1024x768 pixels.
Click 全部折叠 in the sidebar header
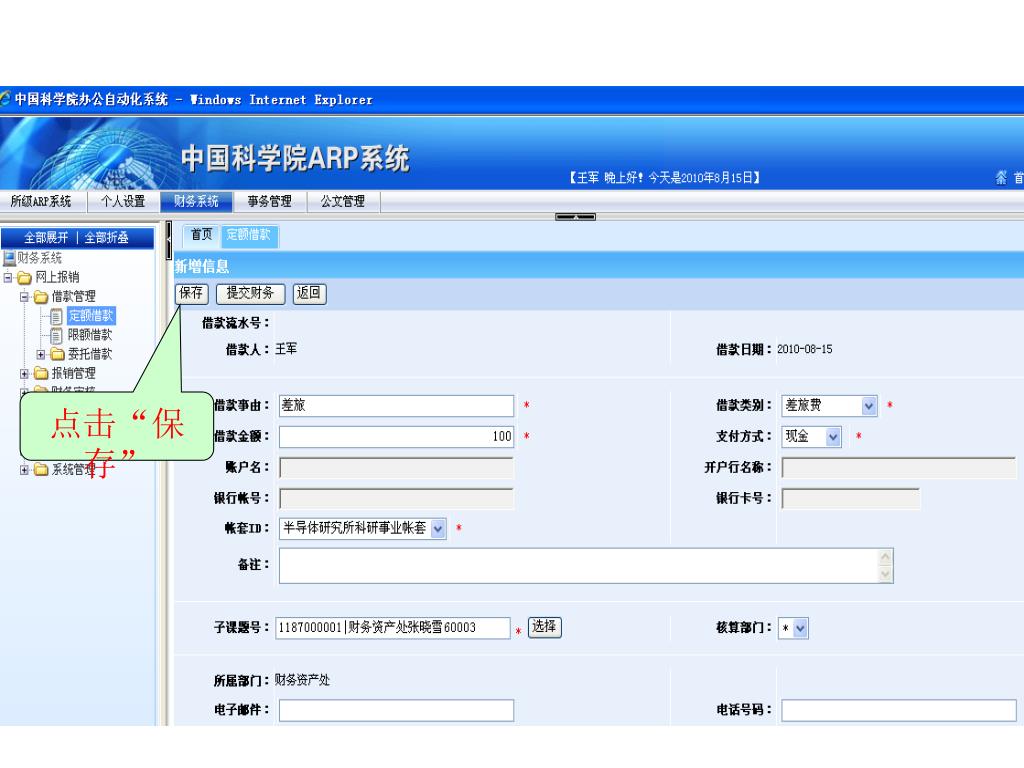106,238
